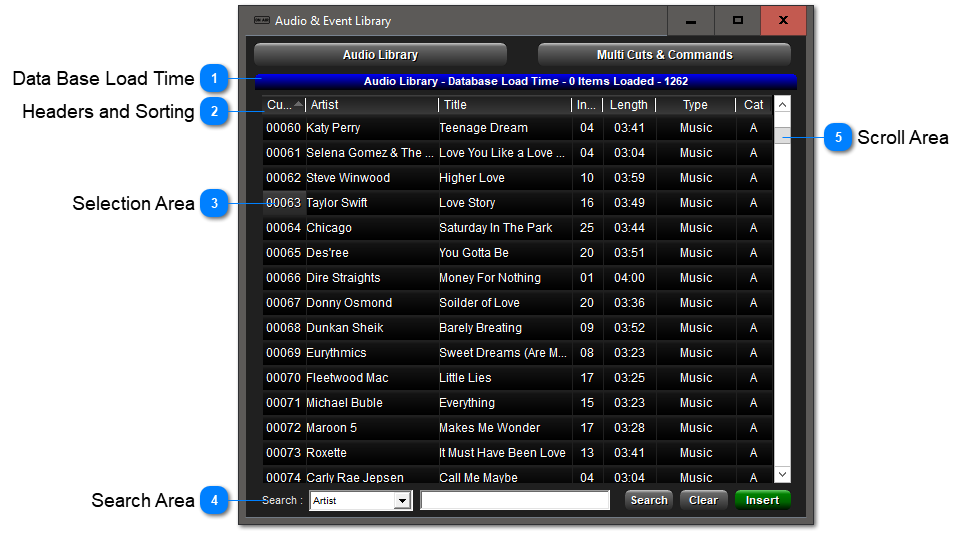Click the blue Database Load Time status bar
This screenshot has height=534, width=965.
(x=526, y=81)
